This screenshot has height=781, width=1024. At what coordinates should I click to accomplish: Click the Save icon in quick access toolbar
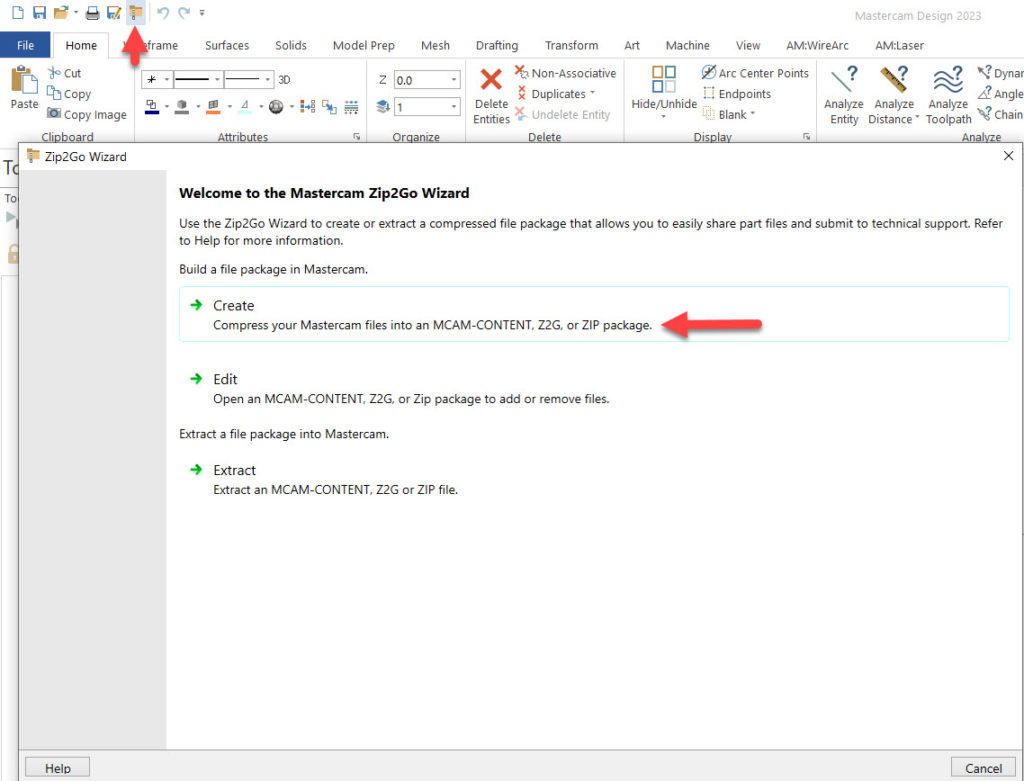click(39, 12)
